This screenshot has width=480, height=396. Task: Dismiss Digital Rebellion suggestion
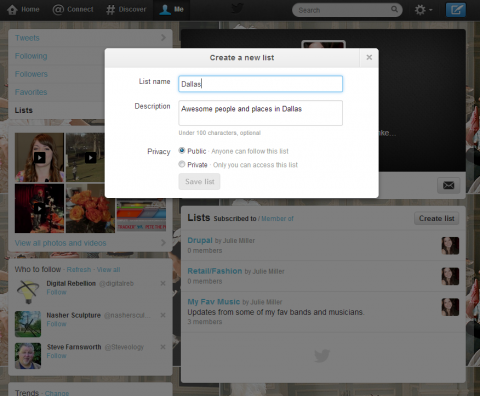163,283
